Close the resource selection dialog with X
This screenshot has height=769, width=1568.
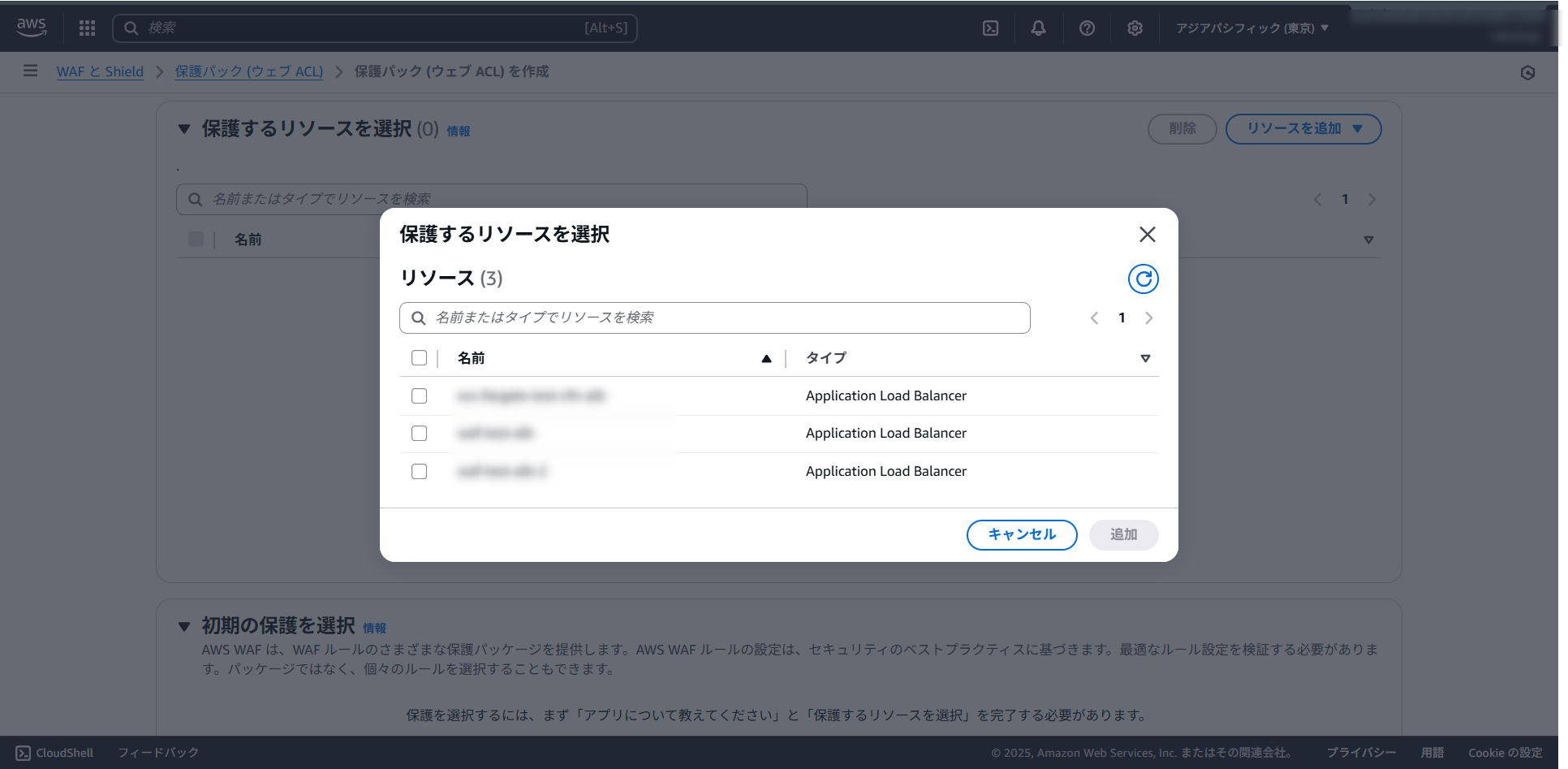point(1147,235)
